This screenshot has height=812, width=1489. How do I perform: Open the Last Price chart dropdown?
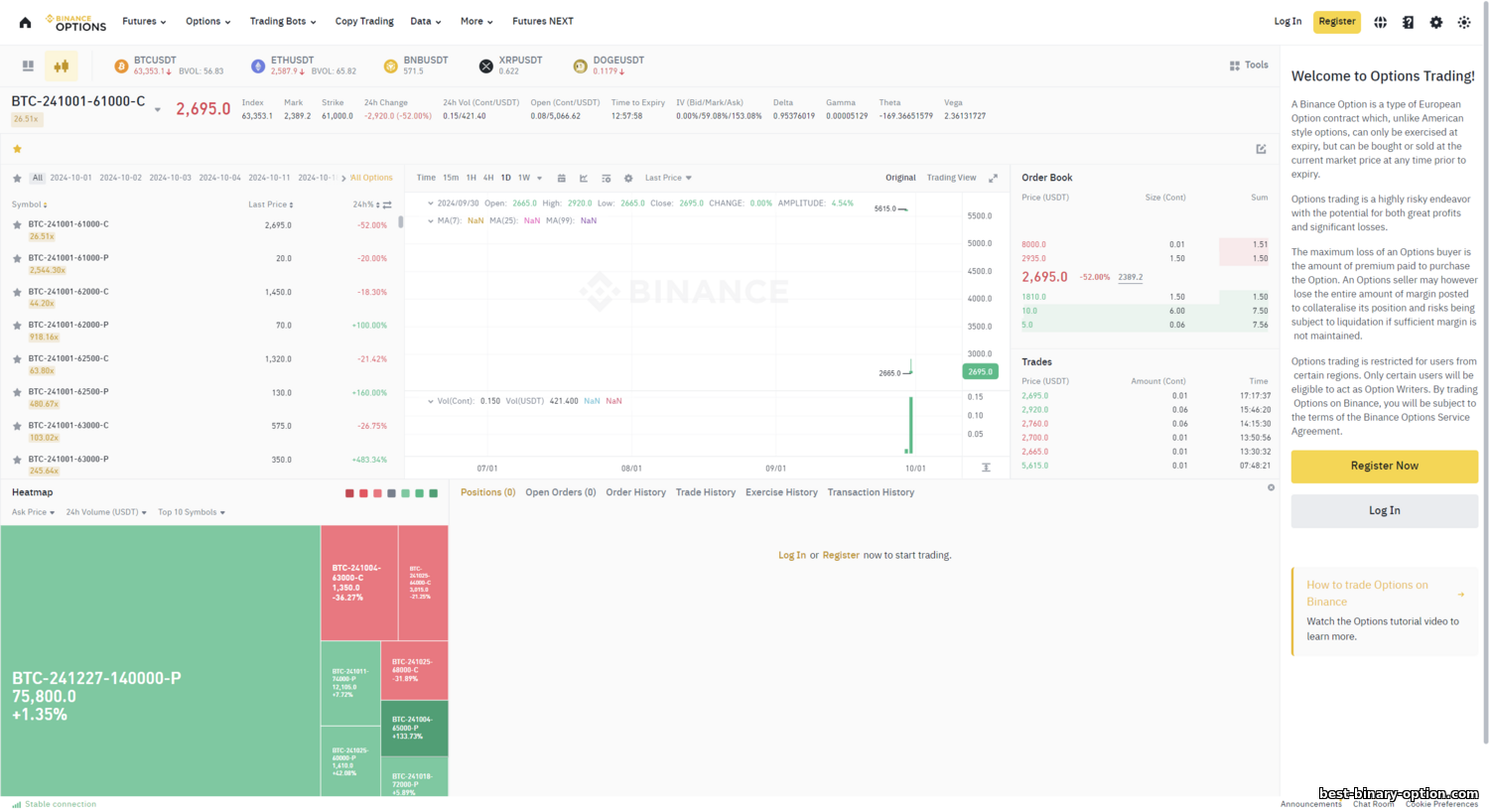click(x=668, y=178)
